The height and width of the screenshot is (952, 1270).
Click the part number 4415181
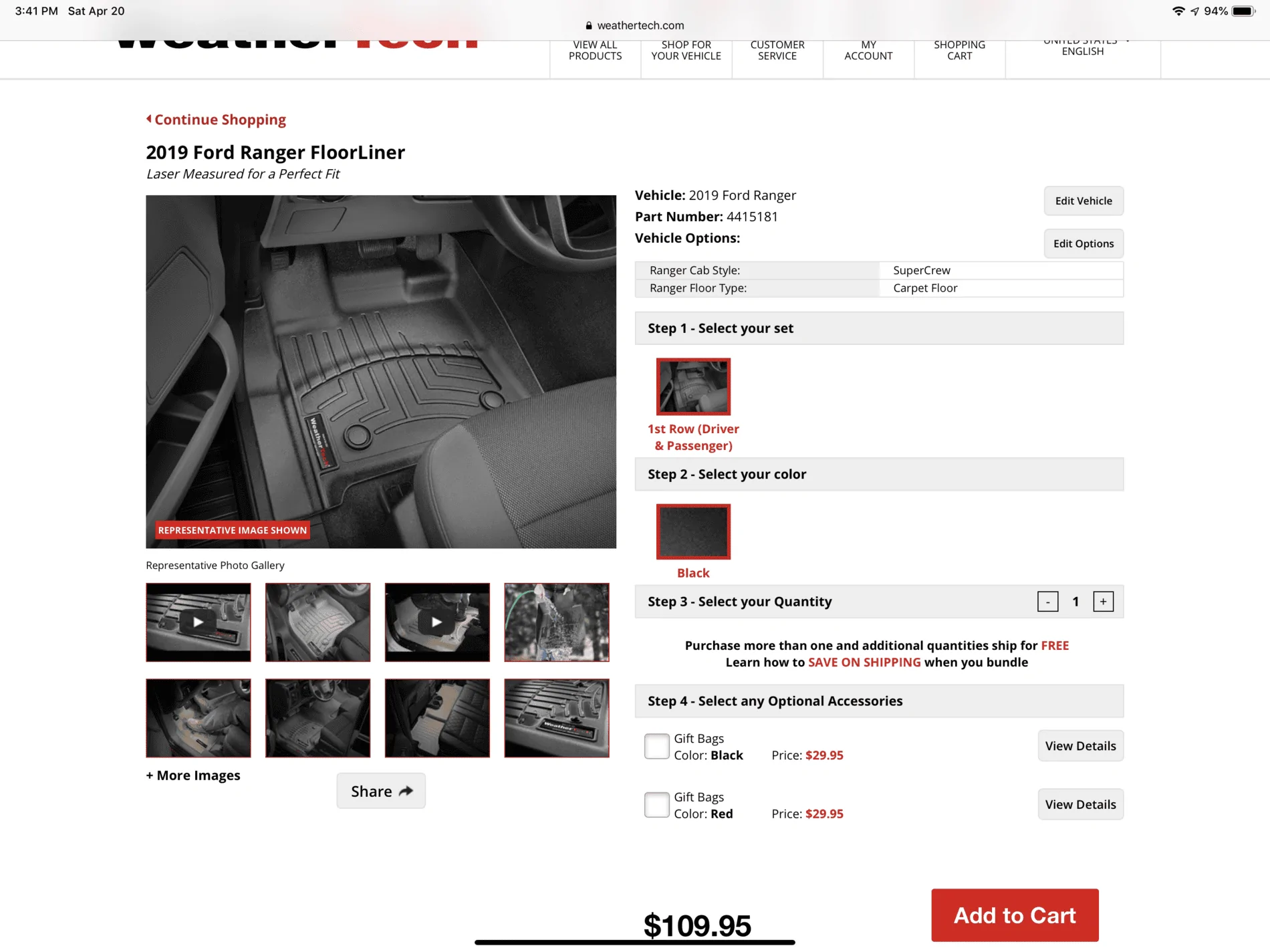pyautogui.click(x=752, y=217)
